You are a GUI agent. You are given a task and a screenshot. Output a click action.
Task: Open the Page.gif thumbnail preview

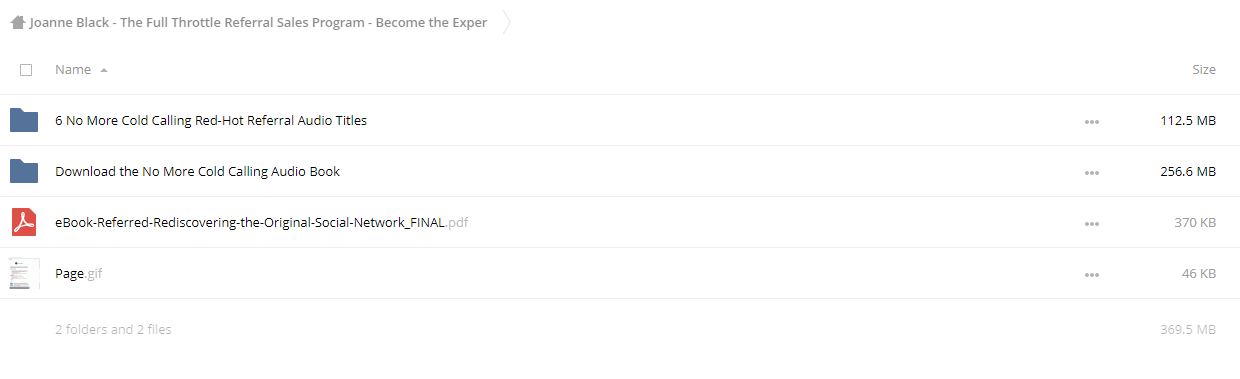click(x=24, y=273)
